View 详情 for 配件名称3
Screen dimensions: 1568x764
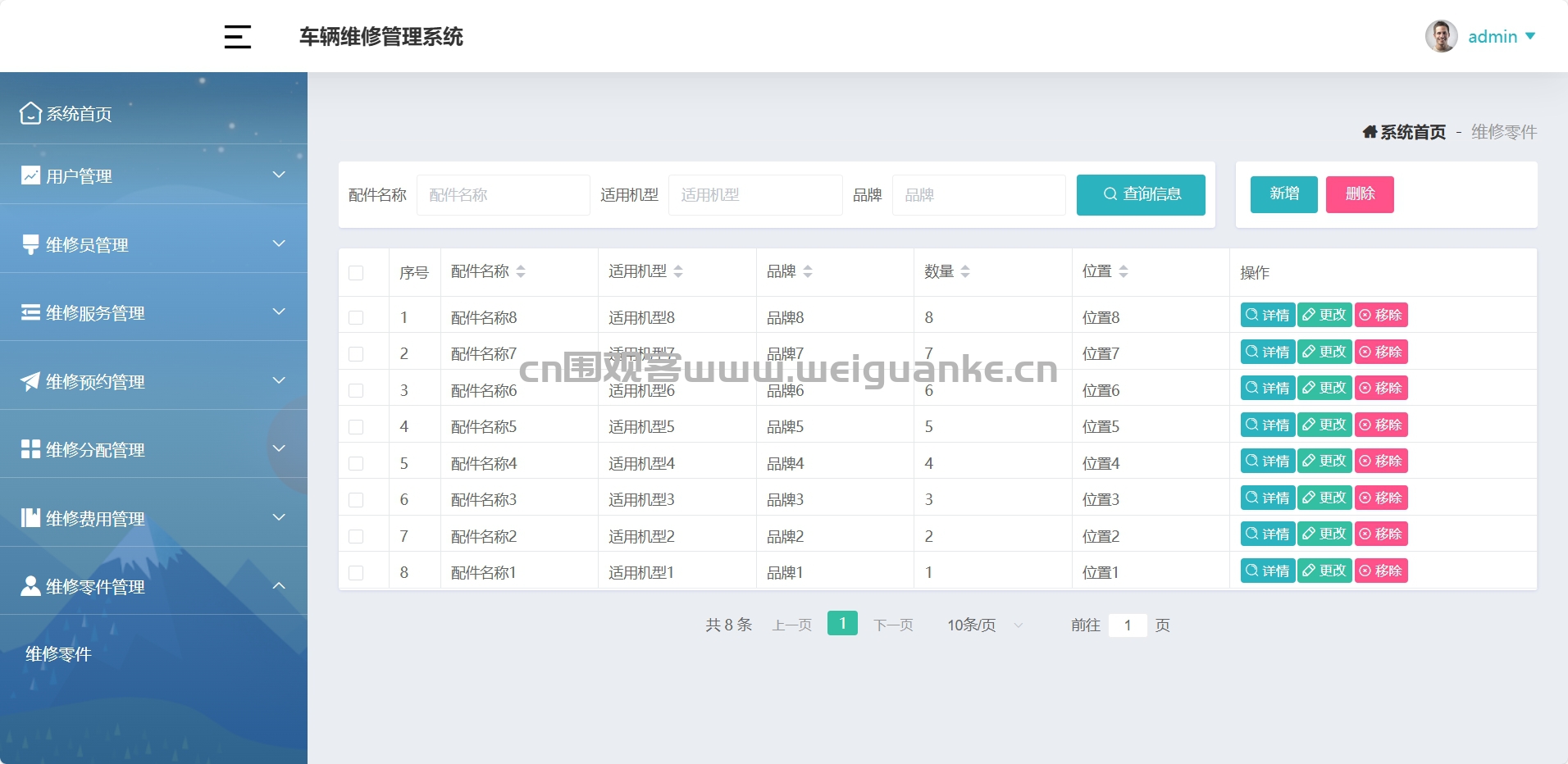pos(1268,498)
